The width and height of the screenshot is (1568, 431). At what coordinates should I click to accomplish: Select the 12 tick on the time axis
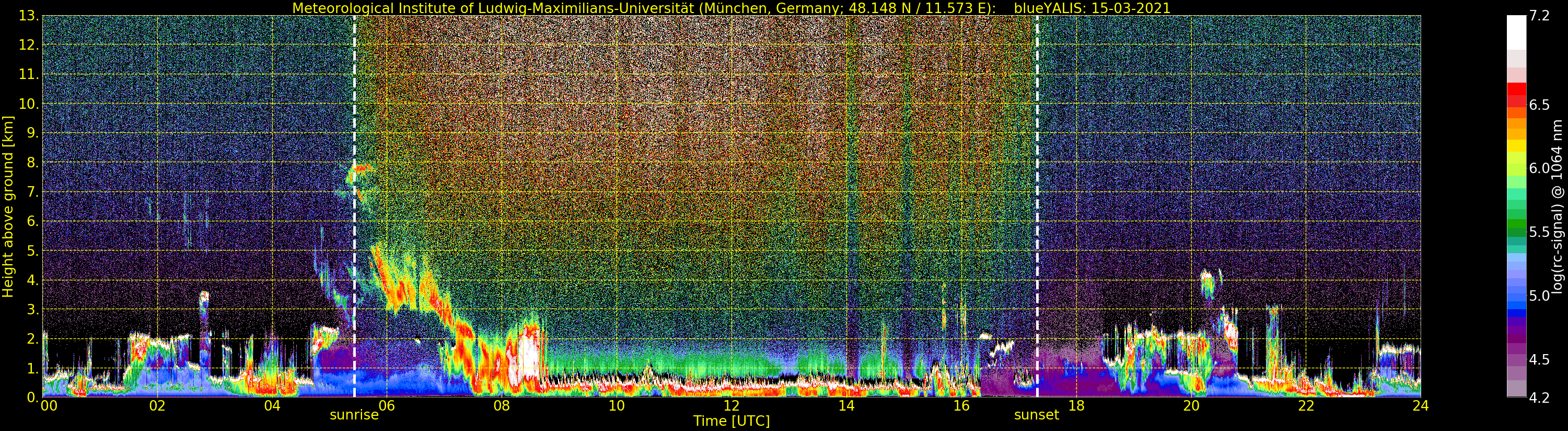731,406
